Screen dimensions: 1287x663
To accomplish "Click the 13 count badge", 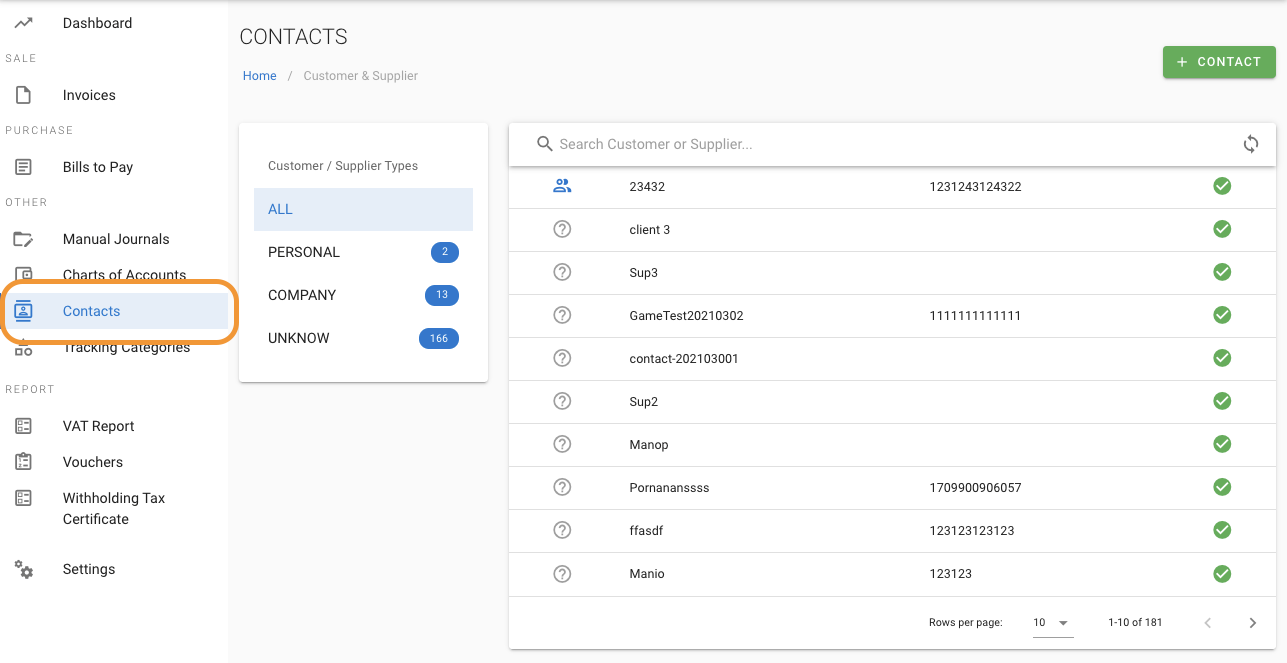I will coord(441,295).
